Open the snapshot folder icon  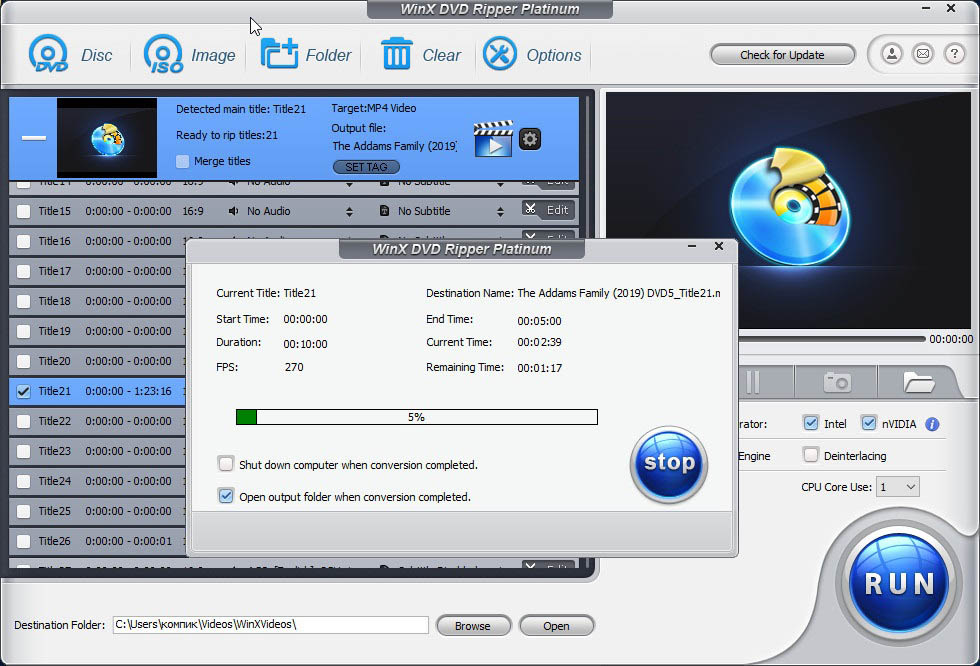click(919, 382)
